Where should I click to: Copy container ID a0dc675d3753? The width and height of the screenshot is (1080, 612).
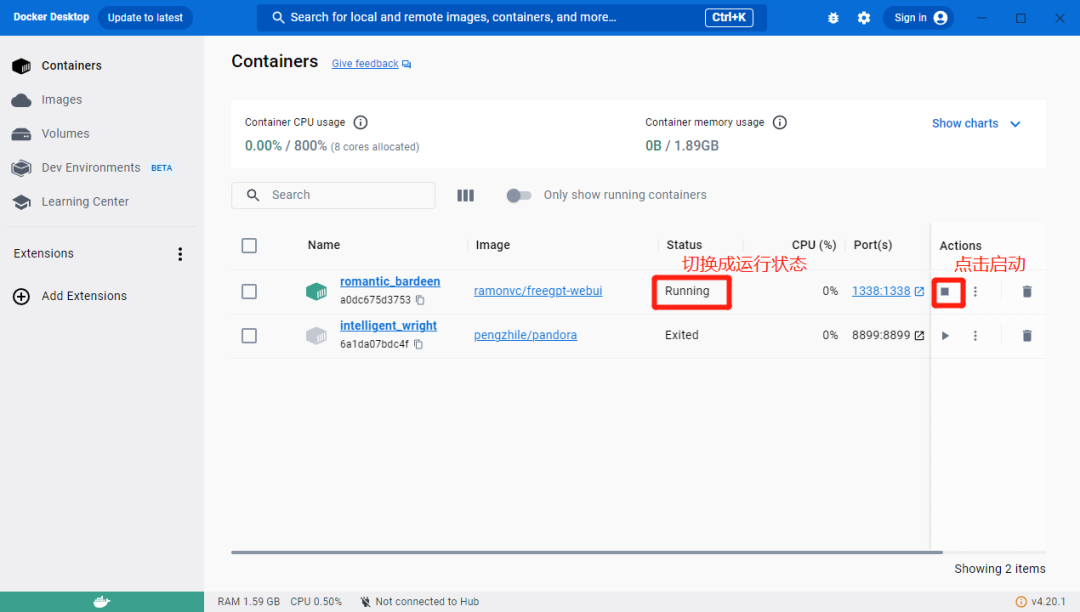[420, 300]
